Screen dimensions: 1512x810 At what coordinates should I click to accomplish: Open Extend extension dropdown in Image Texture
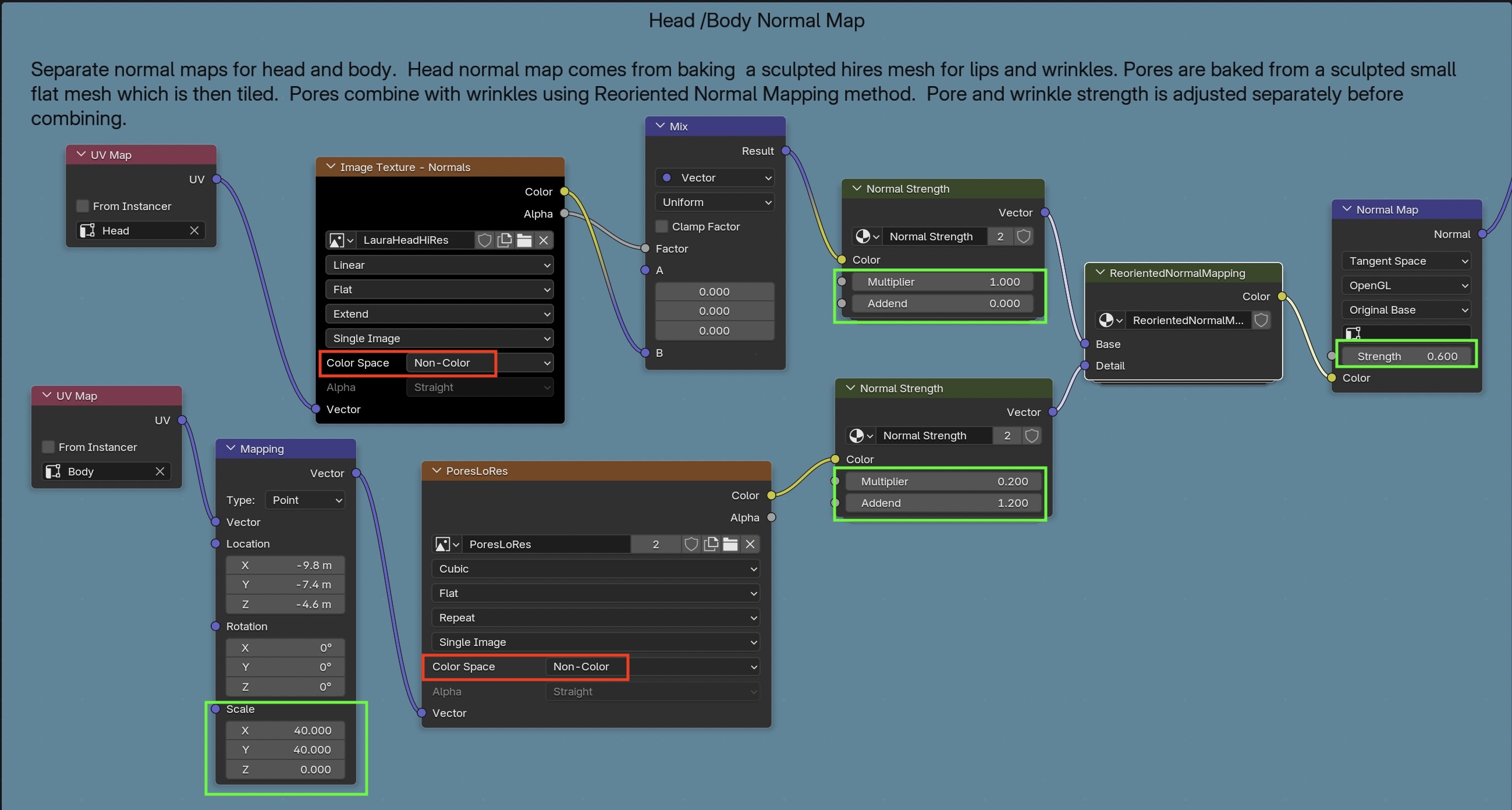click(439, 314)
